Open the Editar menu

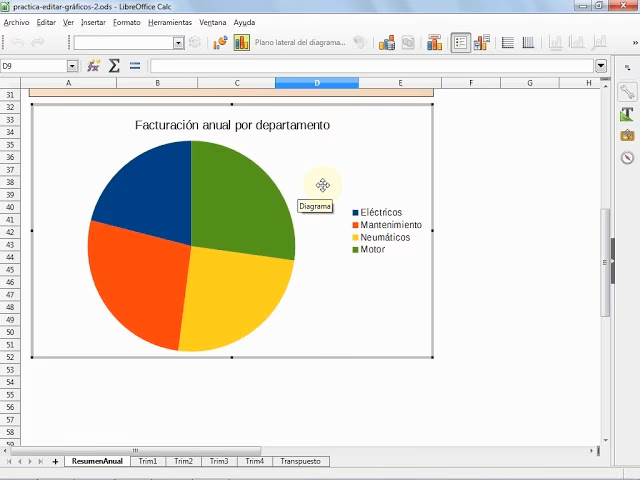coord(46,22)
